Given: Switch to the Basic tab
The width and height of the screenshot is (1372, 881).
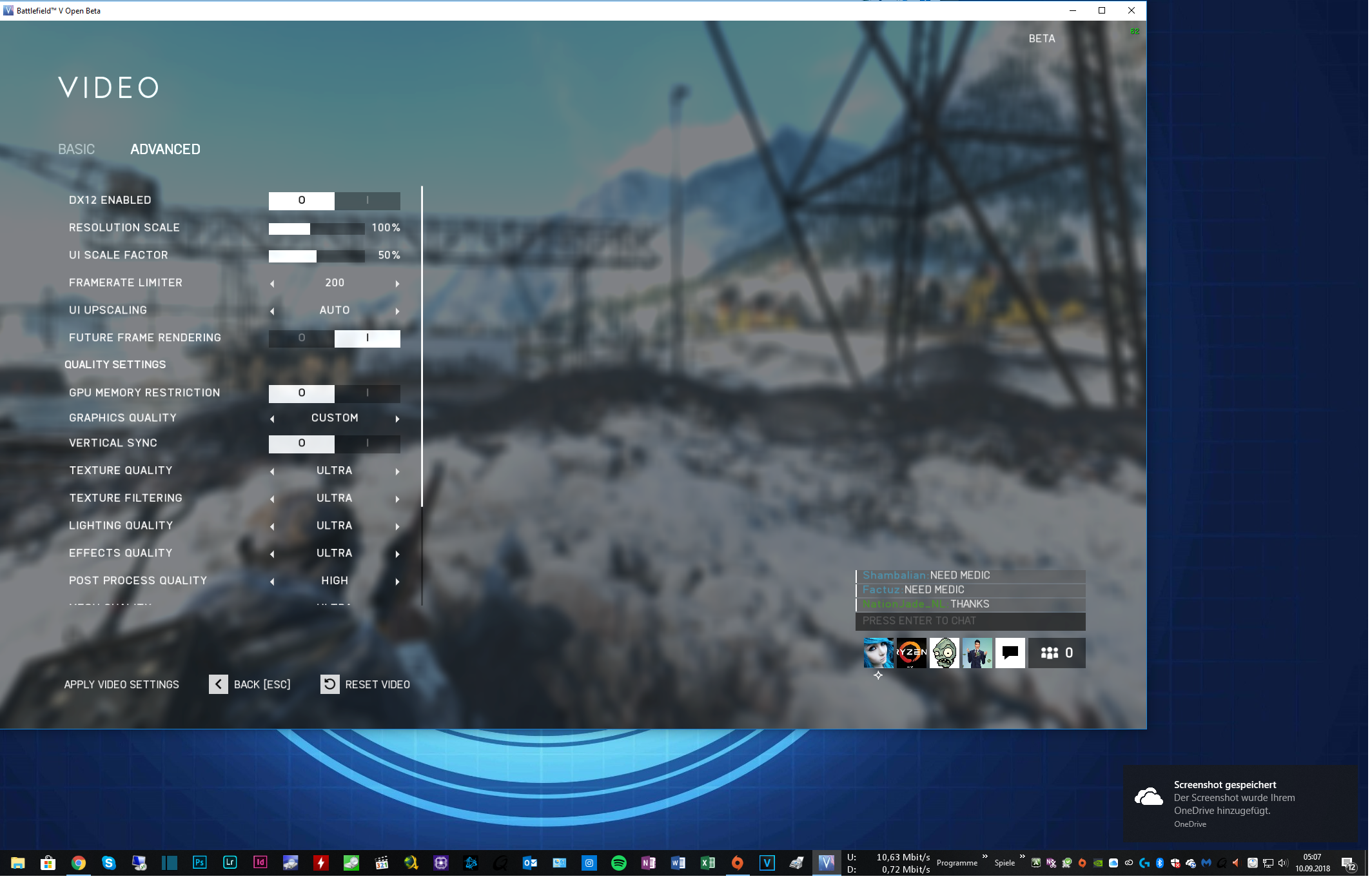Looking at the screenshot, I should [x=76, y=150].
